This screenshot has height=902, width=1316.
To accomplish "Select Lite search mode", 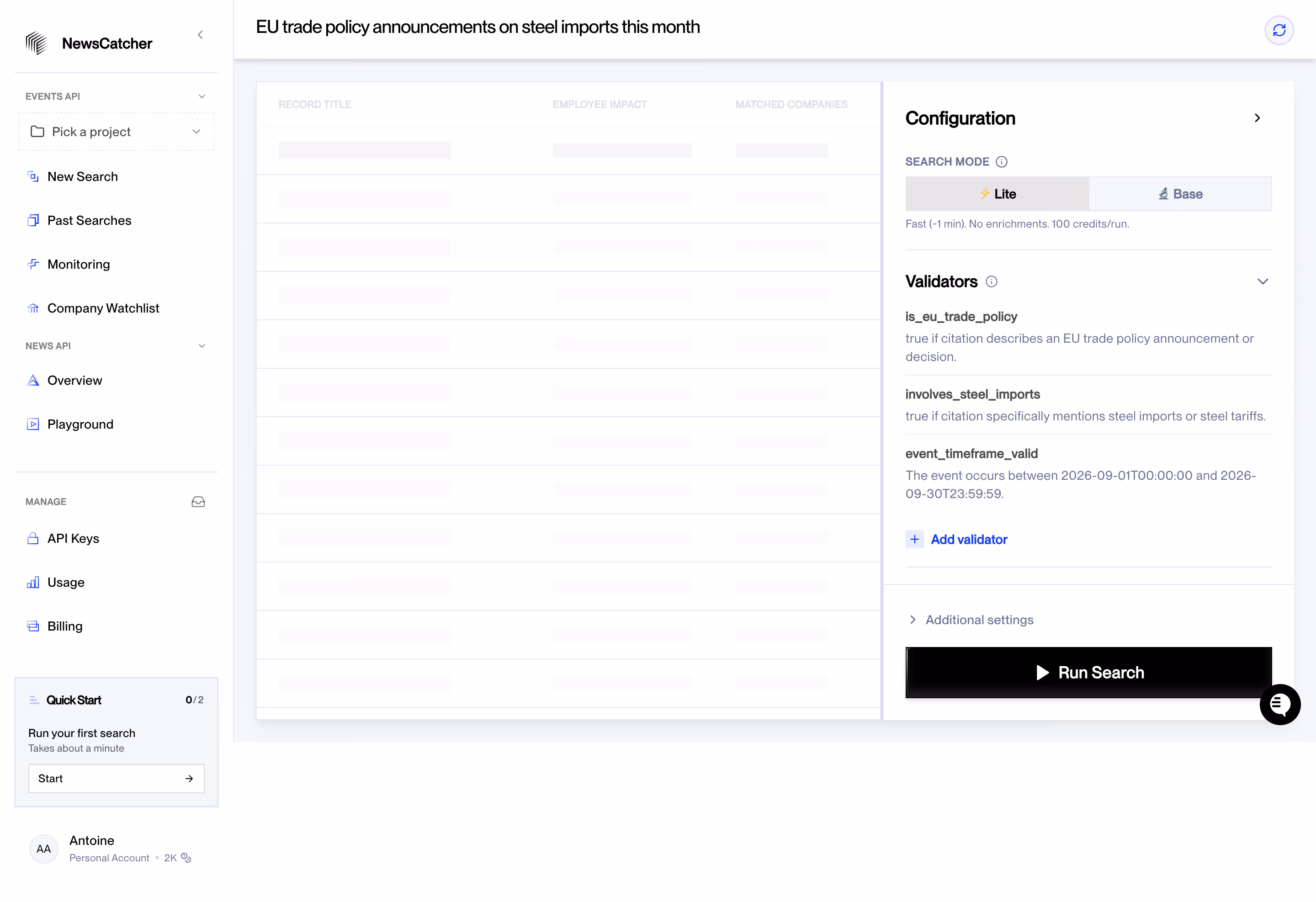I will click(997, 194).
